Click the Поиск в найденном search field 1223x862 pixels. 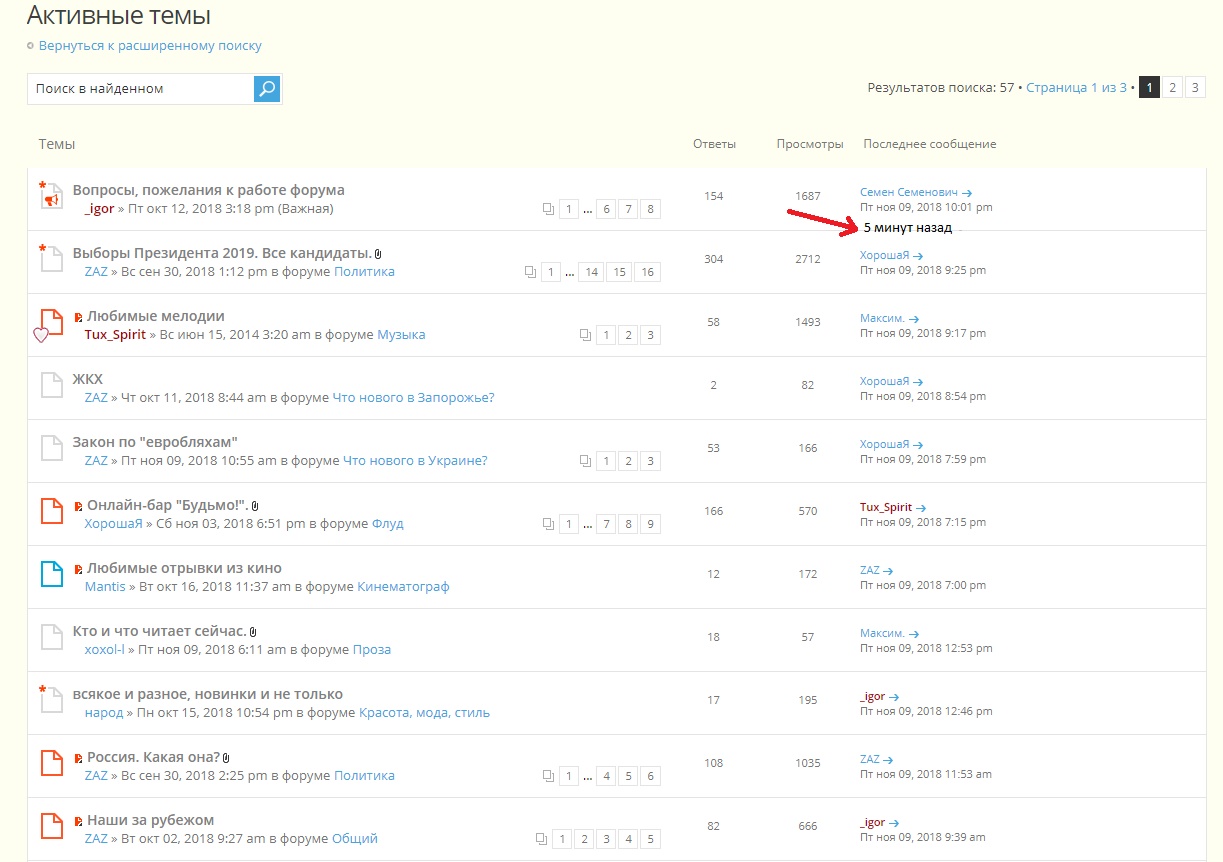(140, 89)
